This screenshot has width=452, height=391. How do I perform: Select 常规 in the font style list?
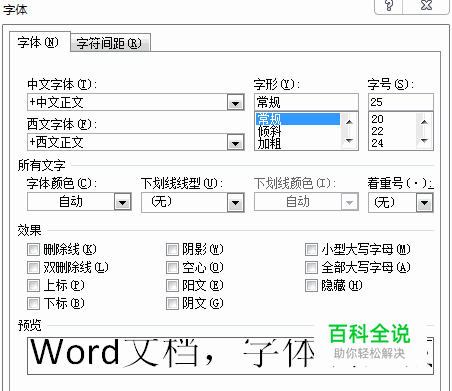click(298, 119)
